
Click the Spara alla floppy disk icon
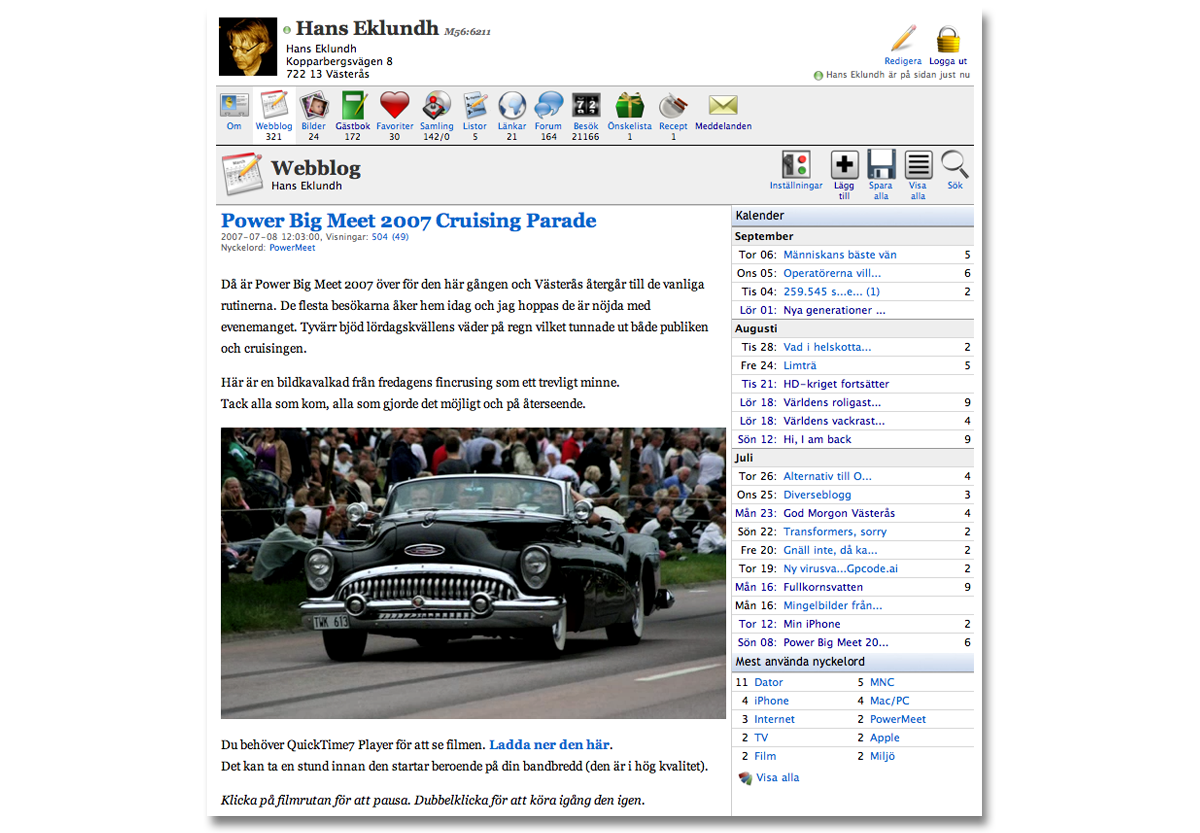tap(881, 165)
